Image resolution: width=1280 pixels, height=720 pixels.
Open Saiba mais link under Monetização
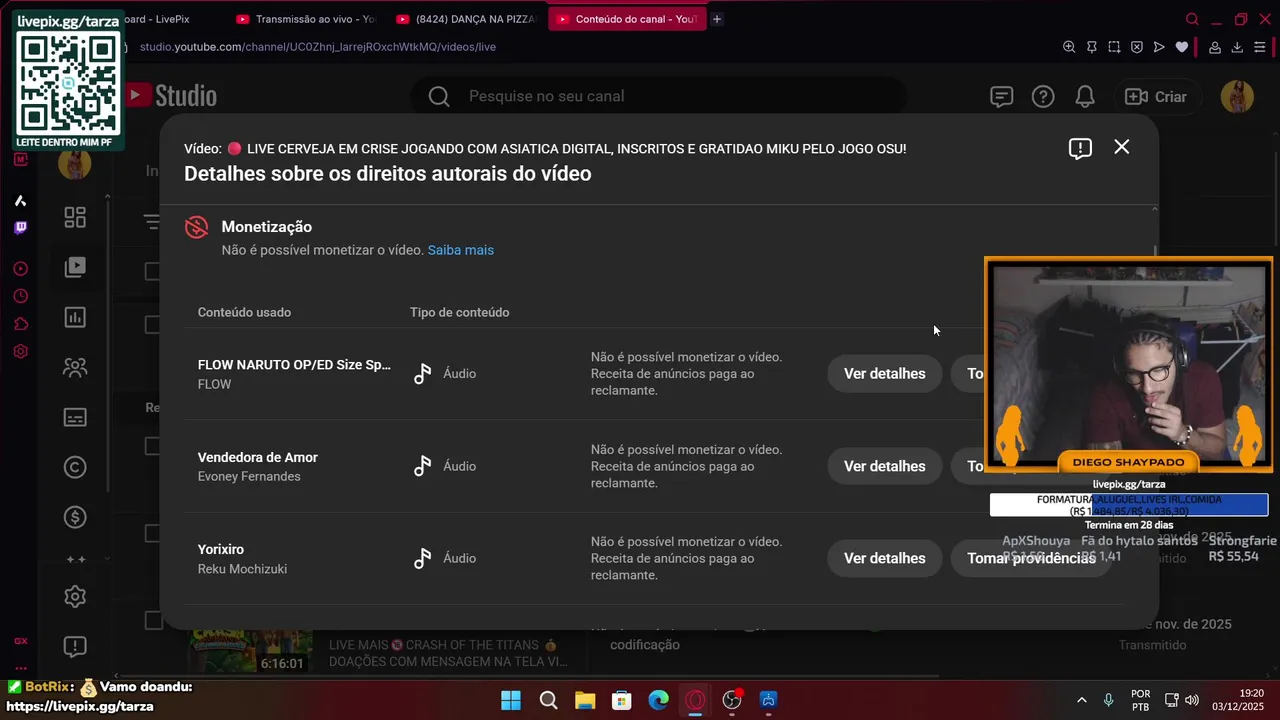[x=461, y=250]
